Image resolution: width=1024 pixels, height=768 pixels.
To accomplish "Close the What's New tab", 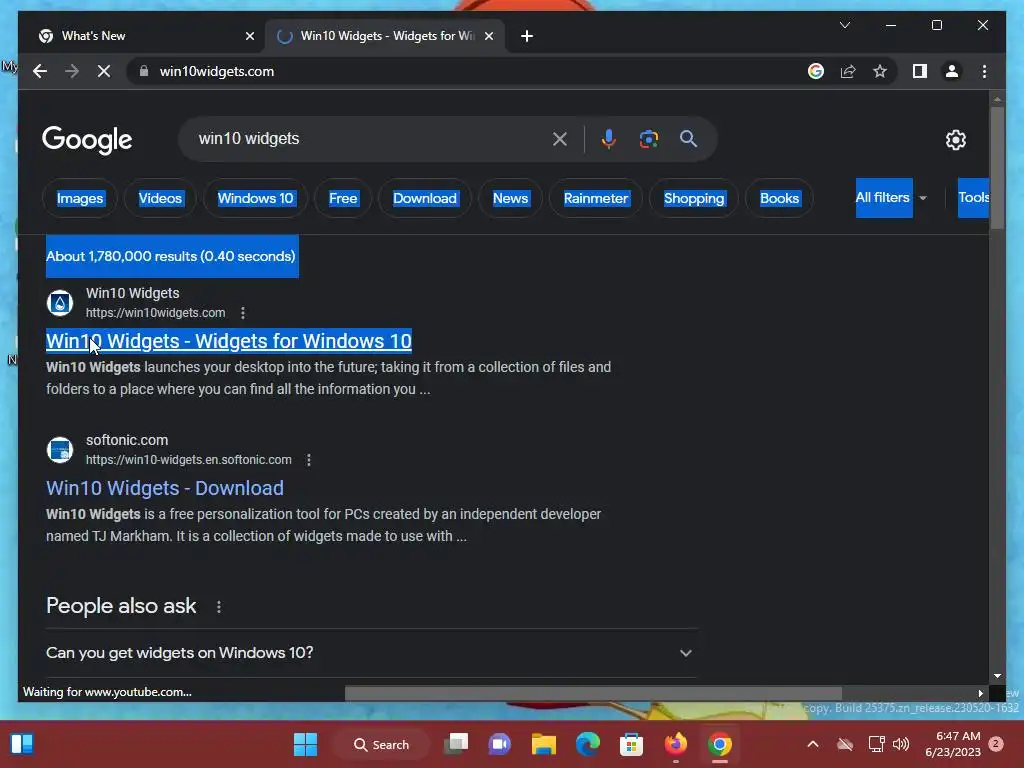I will tap(249, 36).
